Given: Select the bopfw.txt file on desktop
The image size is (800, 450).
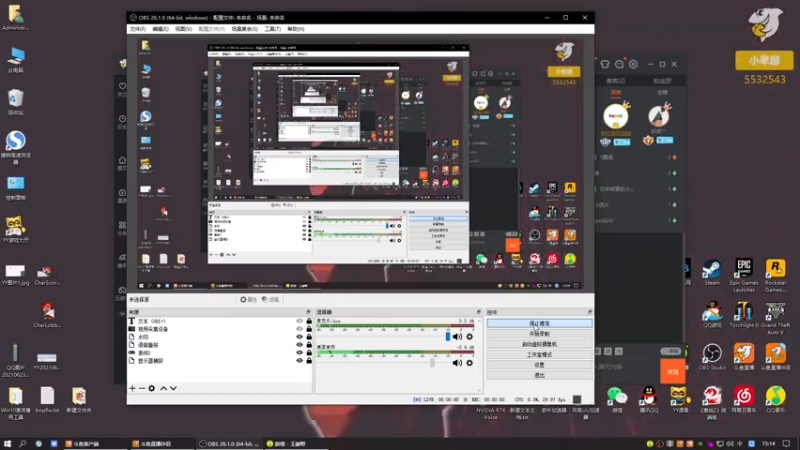Looking at the screenshot, I should (x=47, y=399).
